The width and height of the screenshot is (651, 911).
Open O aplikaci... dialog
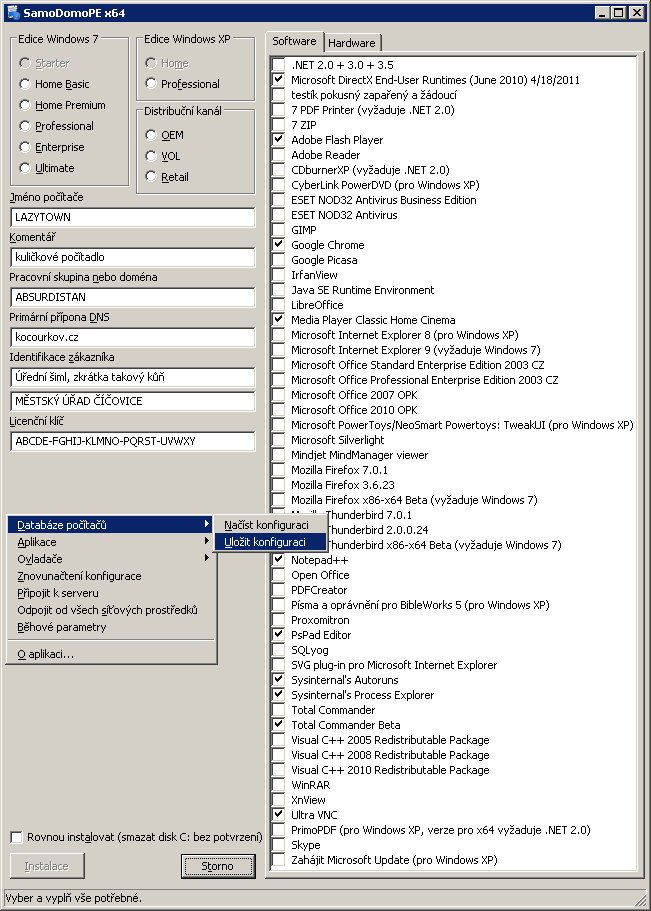(x=111, y=654)
